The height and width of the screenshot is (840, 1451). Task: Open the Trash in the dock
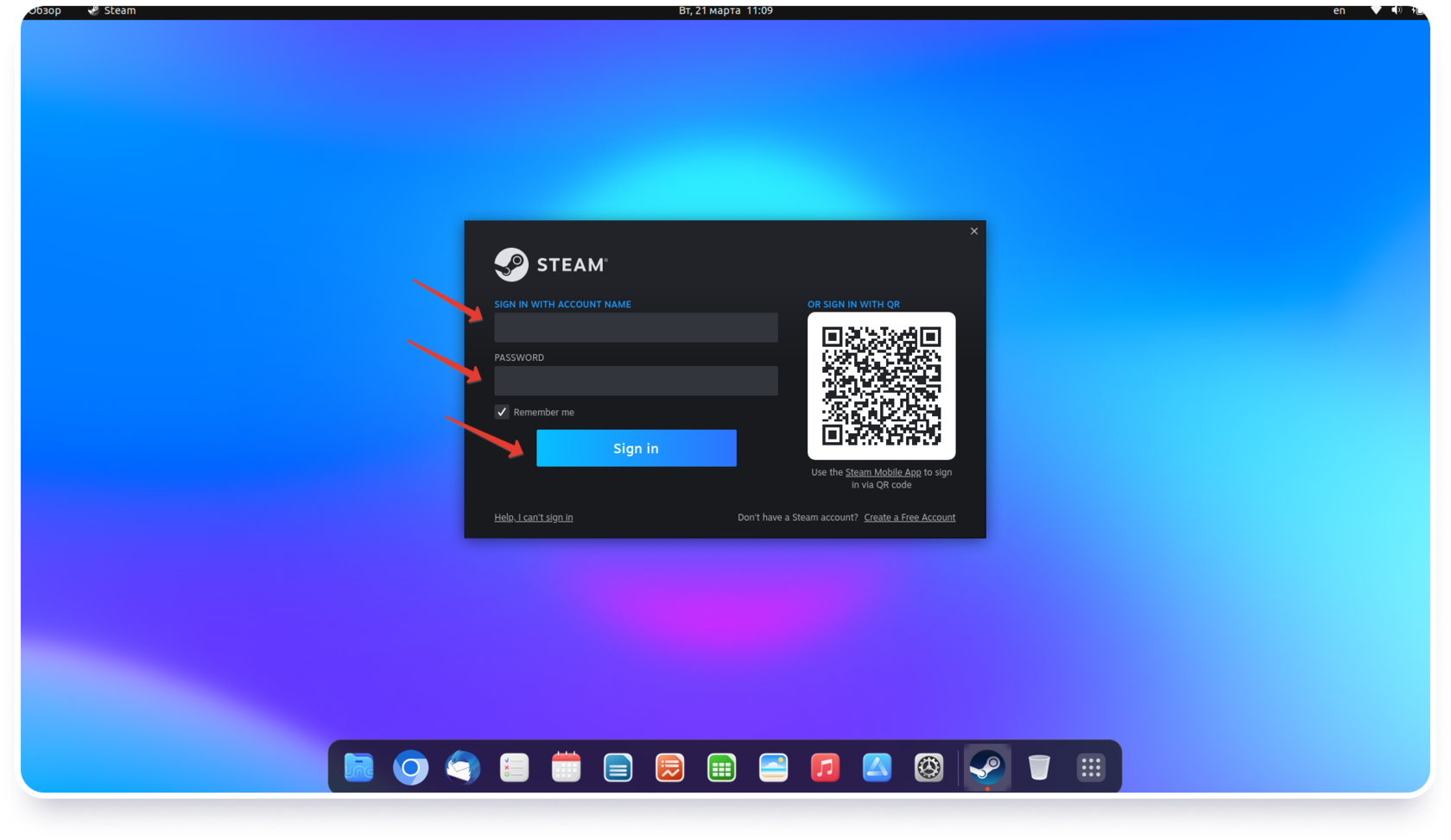point(1039,767)
